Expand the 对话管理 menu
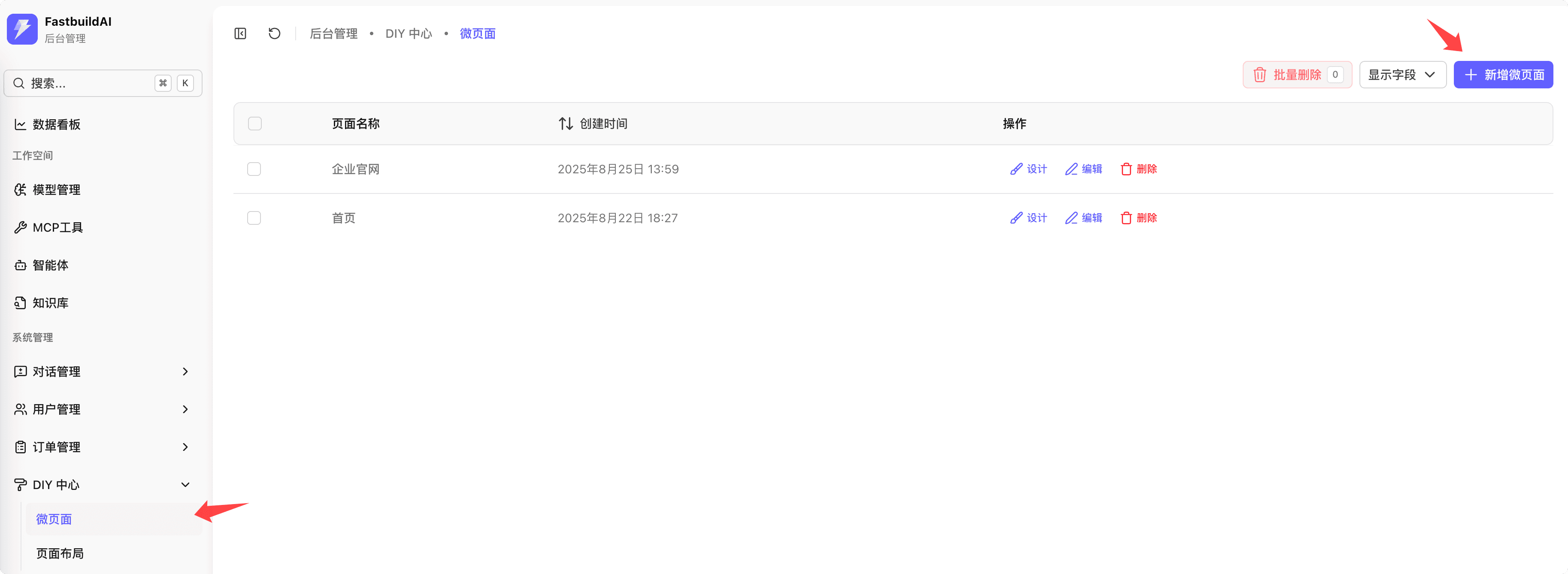Viewport: 1568px width, 574px height. tap(101, 372)
